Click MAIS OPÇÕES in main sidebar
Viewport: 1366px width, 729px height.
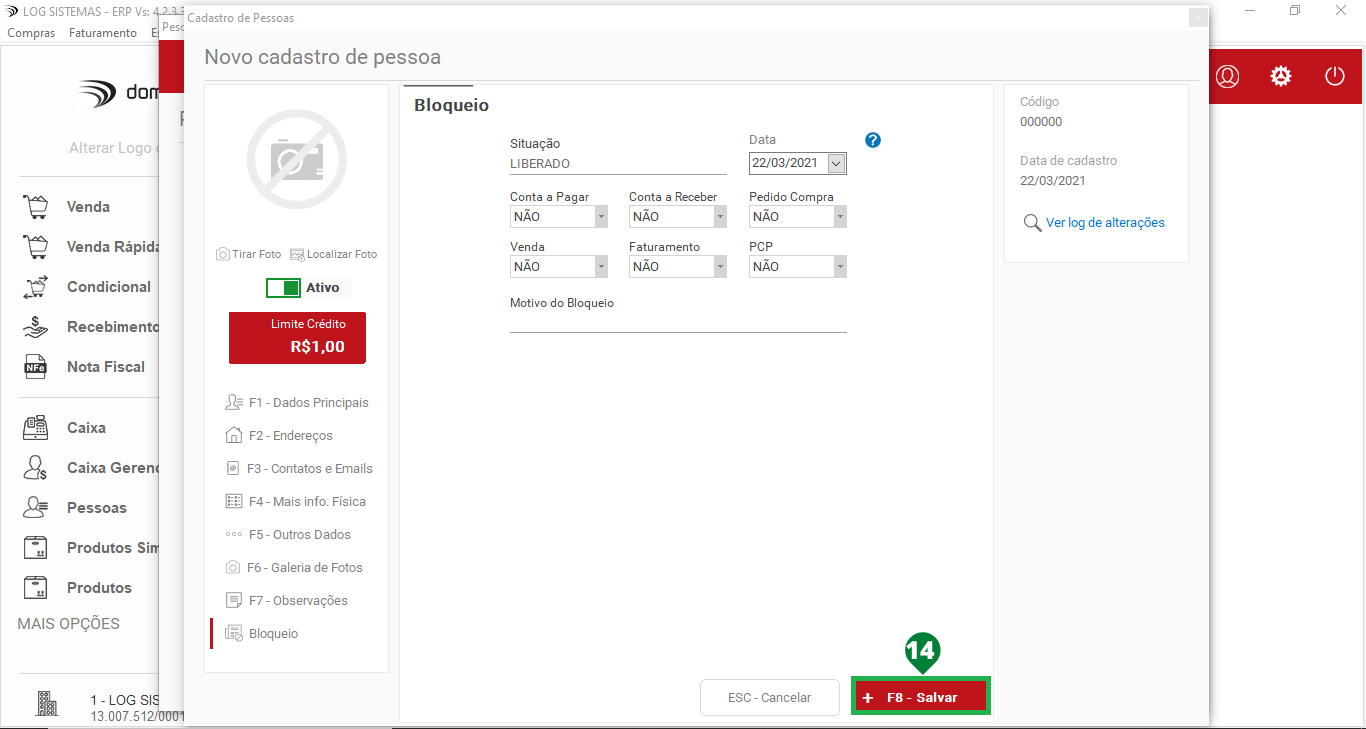[x=68, y=624]
